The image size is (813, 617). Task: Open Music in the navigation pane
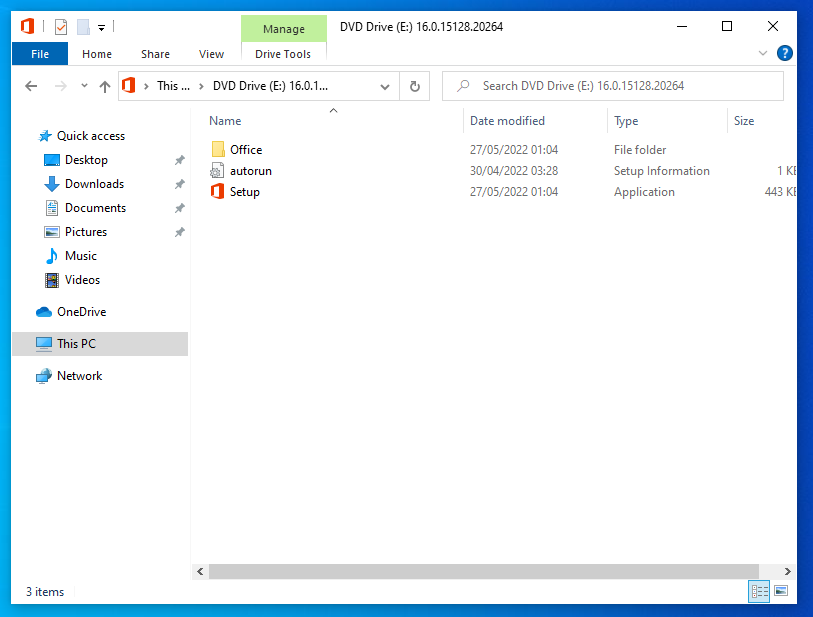point(80,256)
